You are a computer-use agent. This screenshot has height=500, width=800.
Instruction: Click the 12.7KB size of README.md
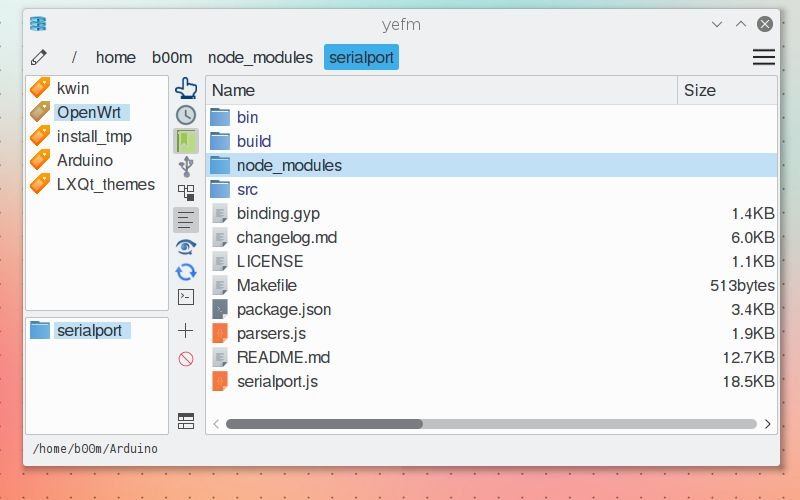click(748, 357)
